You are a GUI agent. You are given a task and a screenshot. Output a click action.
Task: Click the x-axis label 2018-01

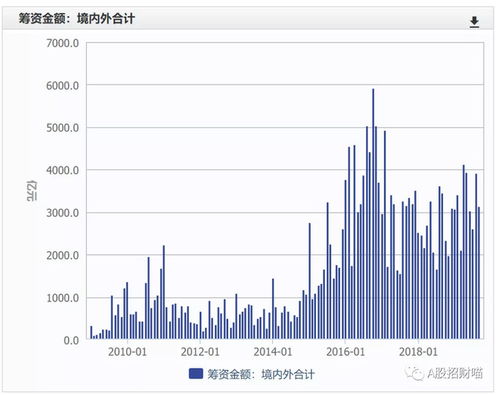point(418,352)
